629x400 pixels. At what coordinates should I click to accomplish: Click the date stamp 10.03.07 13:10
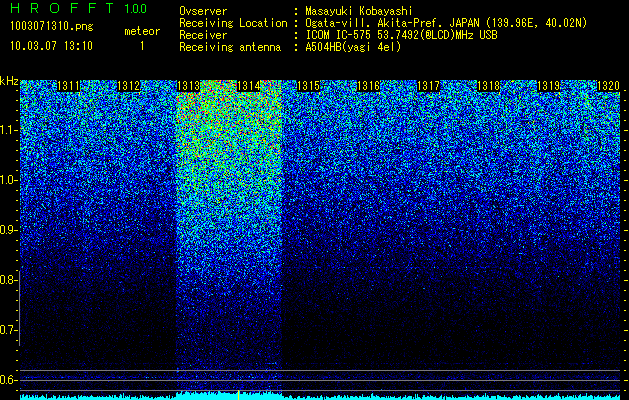pyautogui.click(x=51, y=46)
